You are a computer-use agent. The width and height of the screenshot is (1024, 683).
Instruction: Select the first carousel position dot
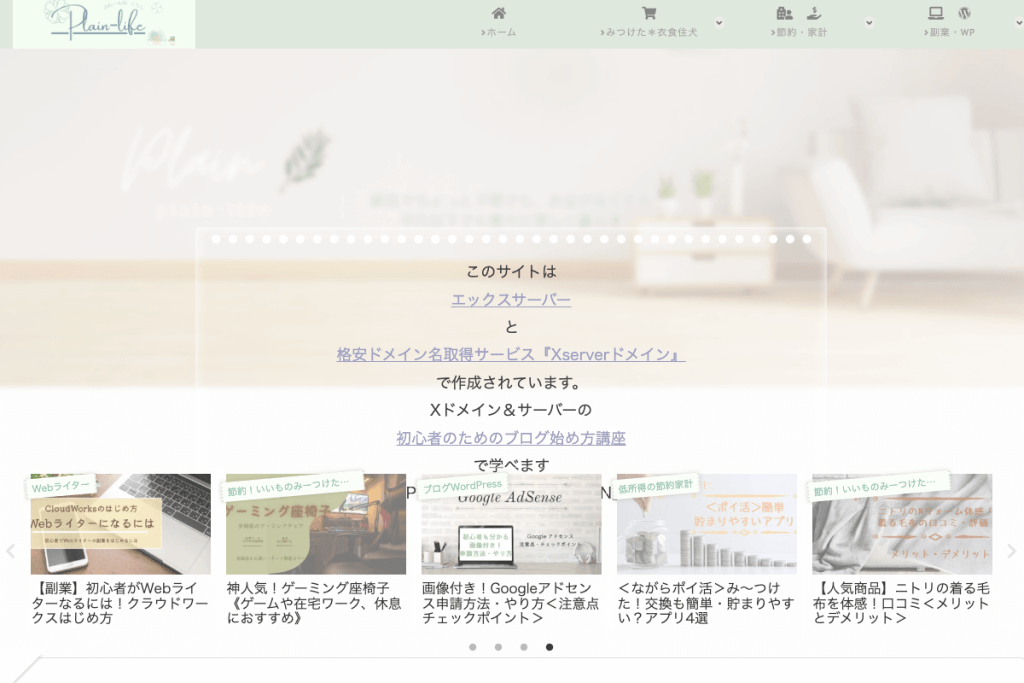point(473,648)
